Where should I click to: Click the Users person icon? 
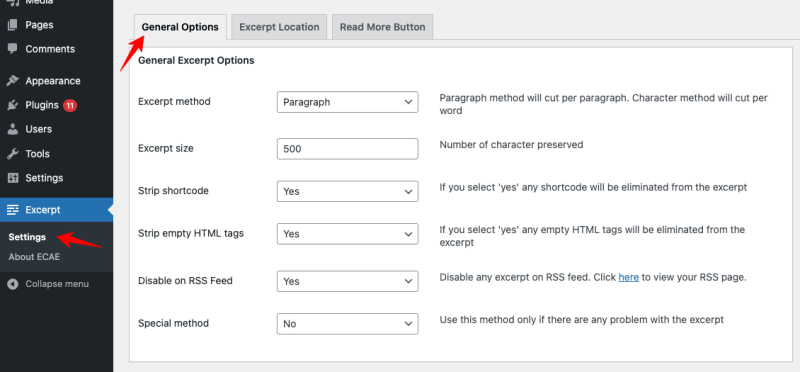pos(13,129)
